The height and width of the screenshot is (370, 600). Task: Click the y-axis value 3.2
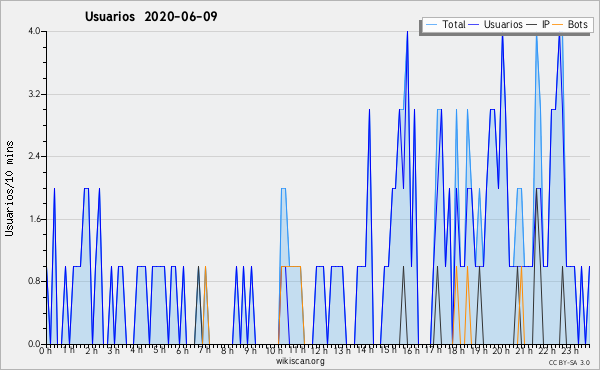(x=34, y=94)
